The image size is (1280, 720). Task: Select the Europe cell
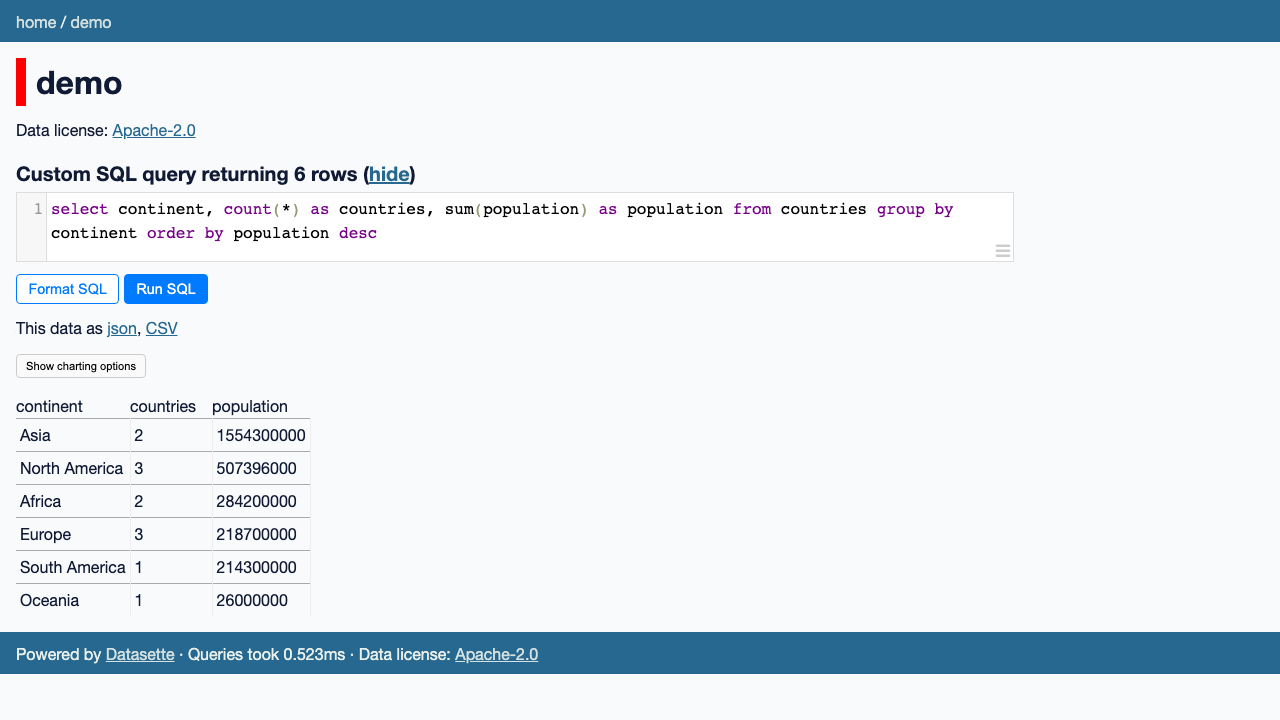pos(73,534)
